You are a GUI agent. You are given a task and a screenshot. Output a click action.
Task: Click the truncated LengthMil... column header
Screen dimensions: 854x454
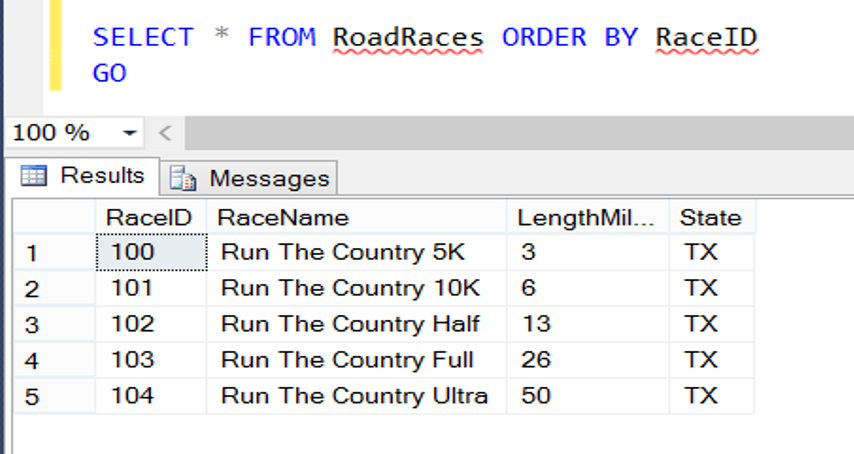tap(587, 217)
